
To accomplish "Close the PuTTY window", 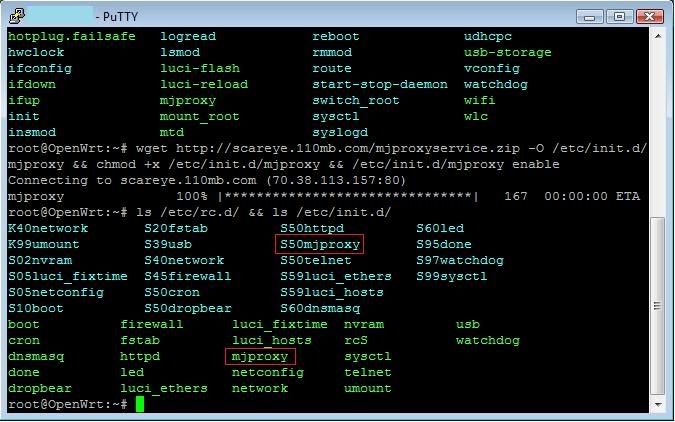I will click(649, 17).
